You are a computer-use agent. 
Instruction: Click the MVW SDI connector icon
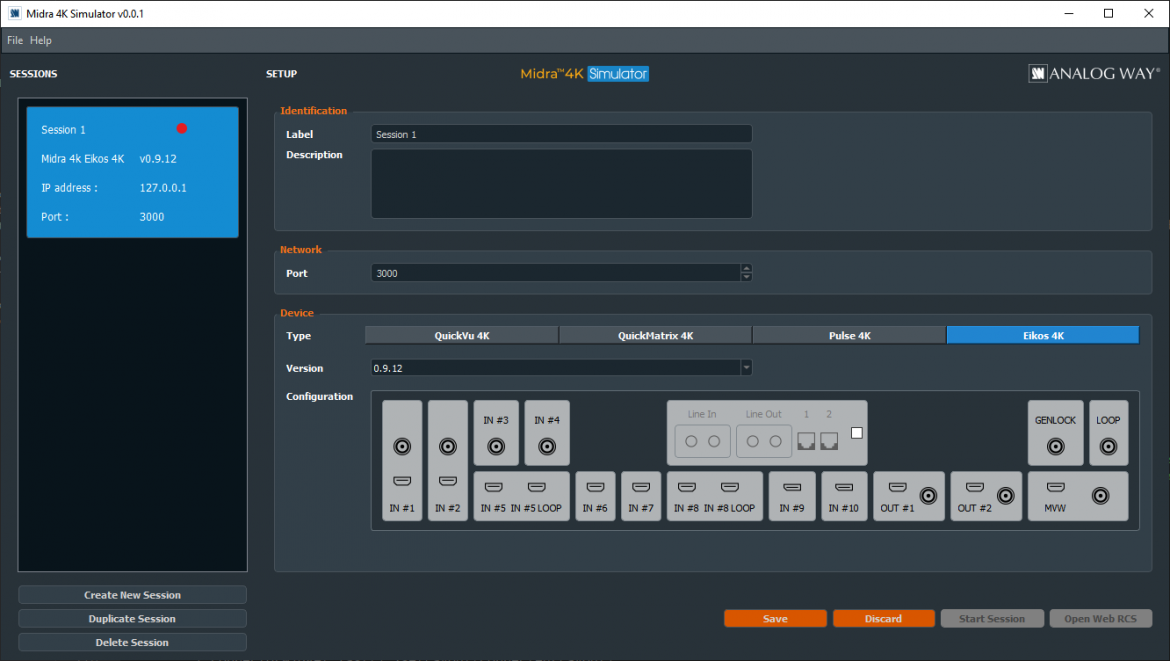[x=1101, y=495]
